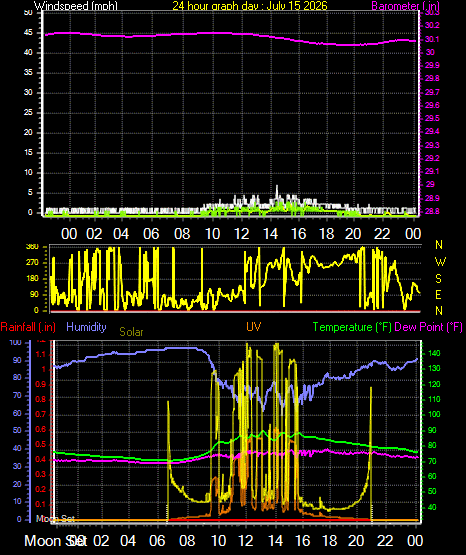Screen dimensions: 466x555
Task: Click the red rainfall axis value '0.7'
Action: (41, 414)
